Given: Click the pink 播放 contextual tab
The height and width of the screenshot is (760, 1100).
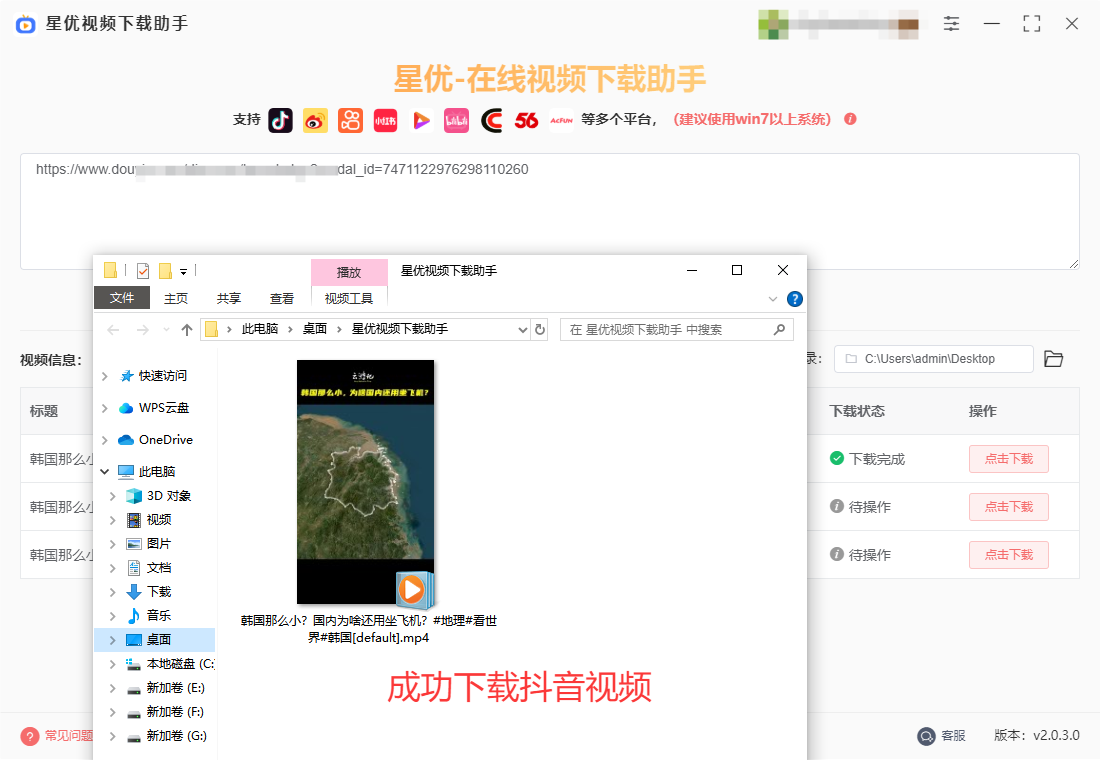Looking at the screenshot, I should (349, 272).
